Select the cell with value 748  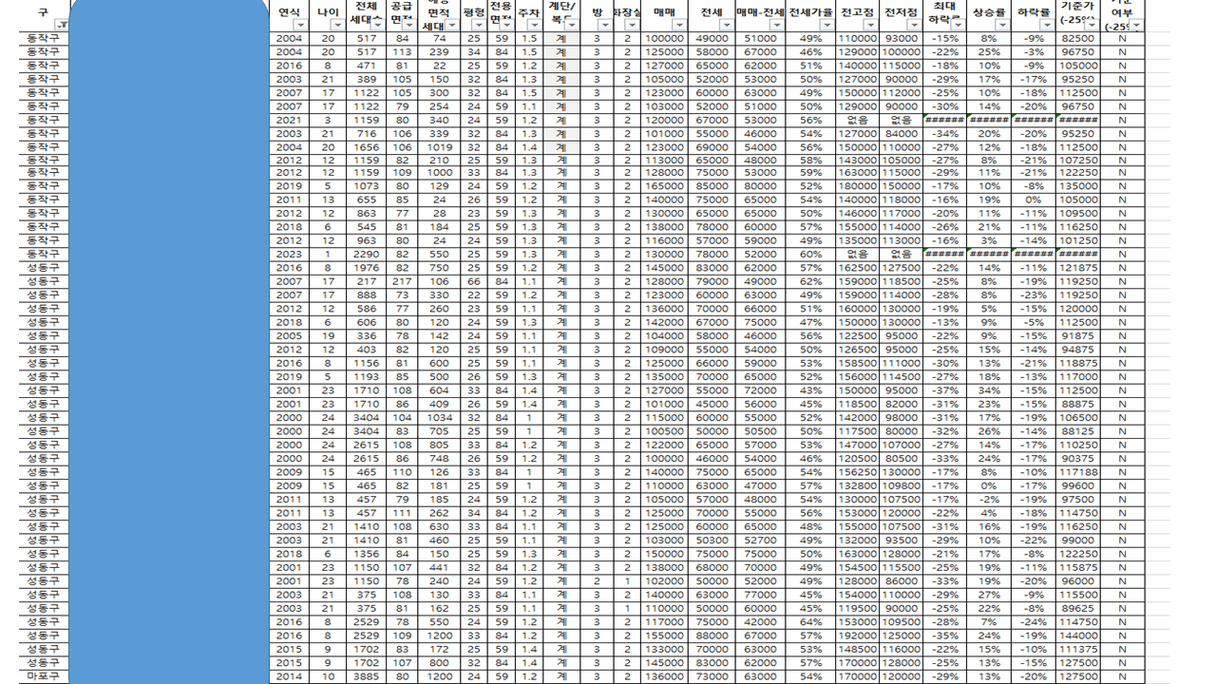tap(438, 459)
